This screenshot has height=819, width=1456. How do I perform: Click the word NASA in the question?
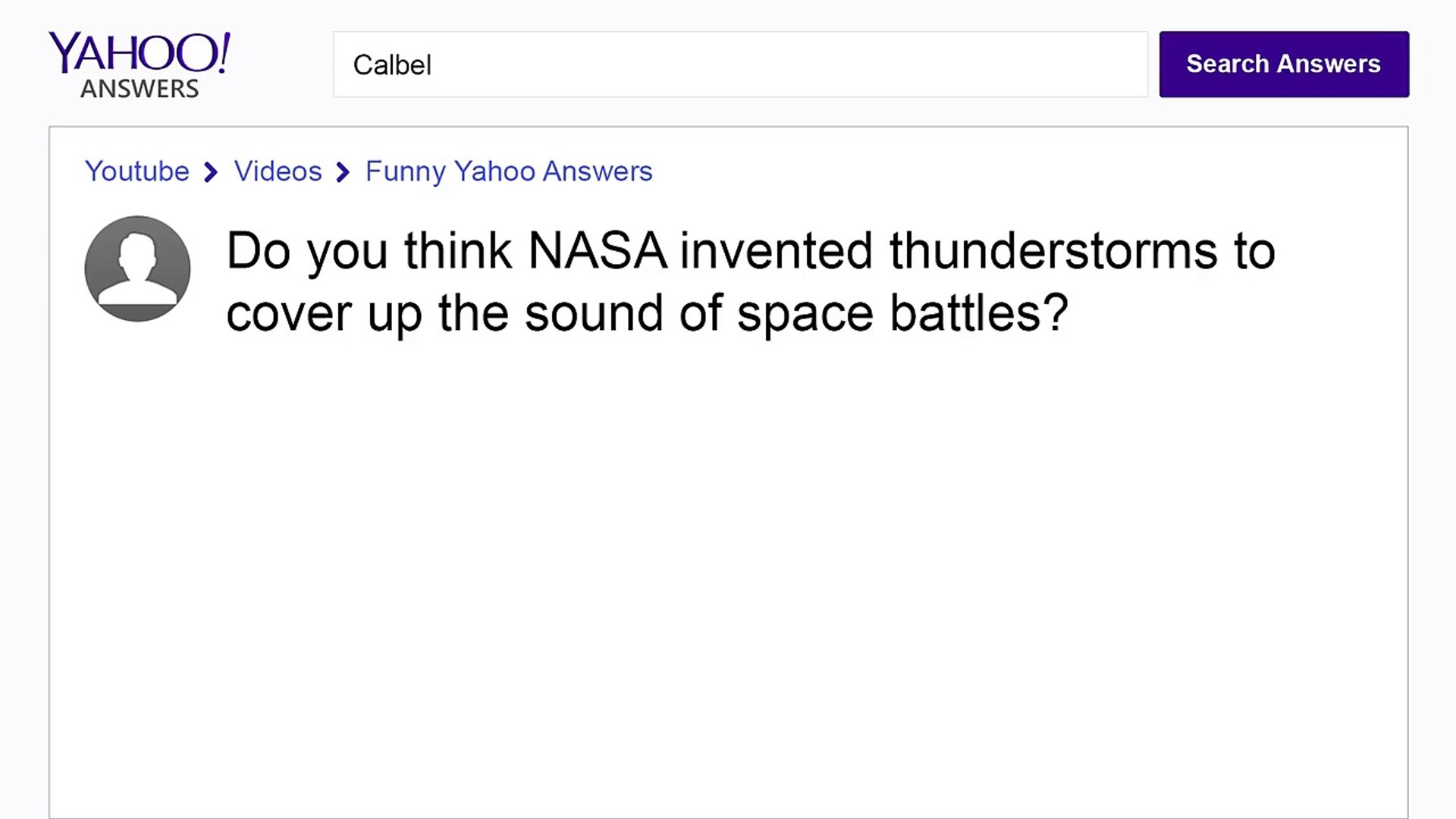tap(598, 251)
